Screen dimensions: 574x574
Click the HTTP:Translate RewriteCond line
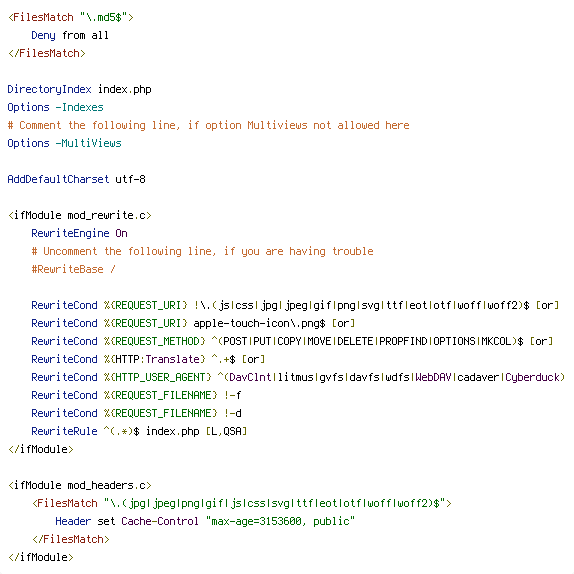click(x=148, y=359)
